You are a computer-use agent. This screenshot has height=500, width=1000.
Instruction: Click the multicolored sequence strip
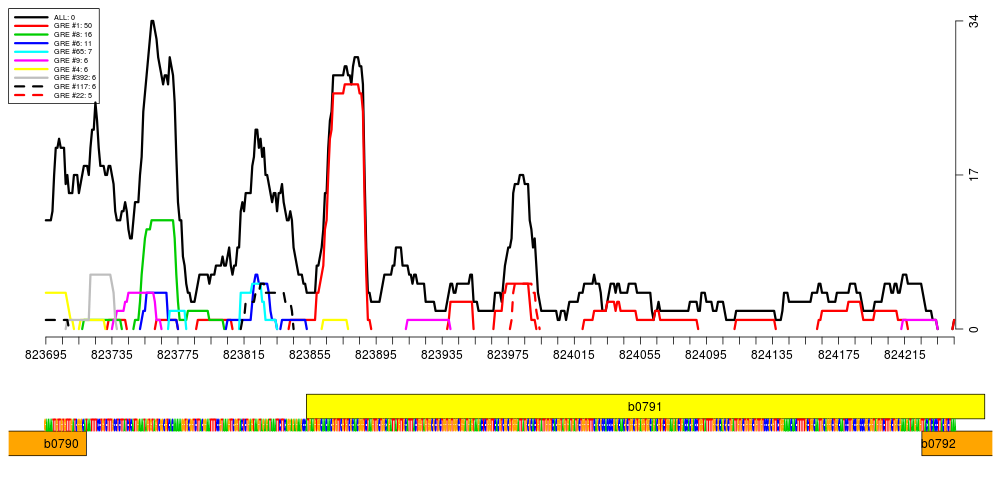coord(500,425)
